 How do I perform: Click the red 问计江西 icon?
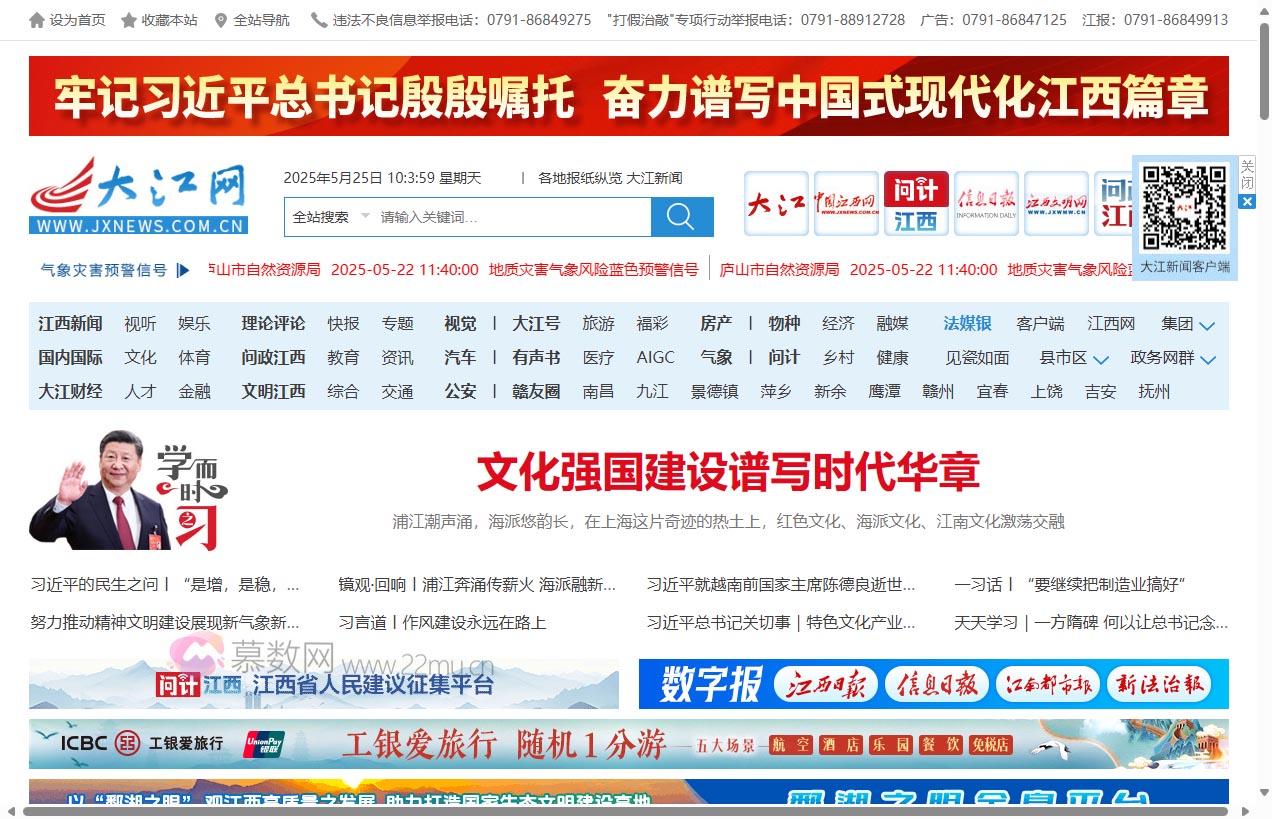click(x=915, y=204)
